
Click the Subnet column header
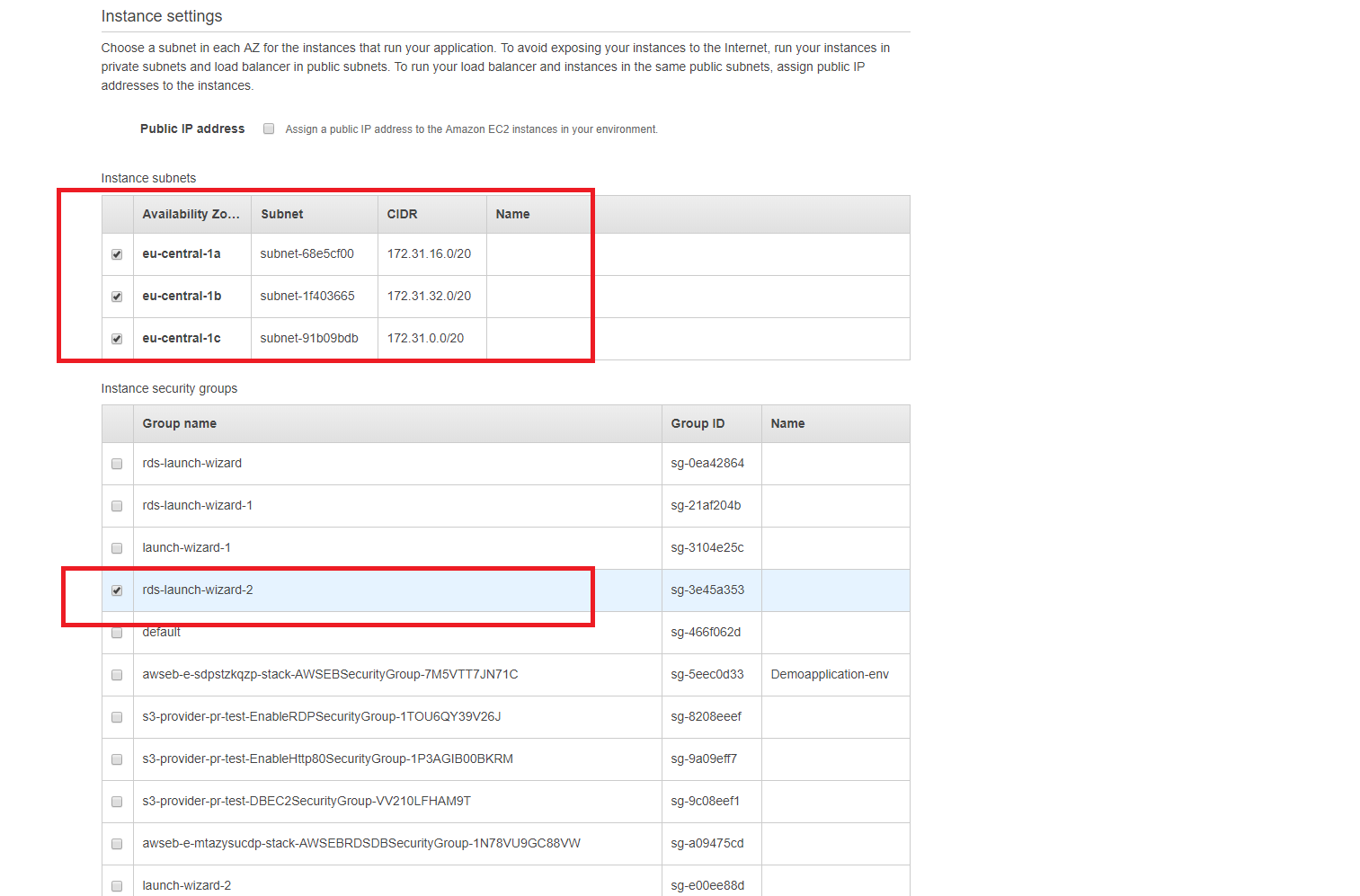coord(282,214)
